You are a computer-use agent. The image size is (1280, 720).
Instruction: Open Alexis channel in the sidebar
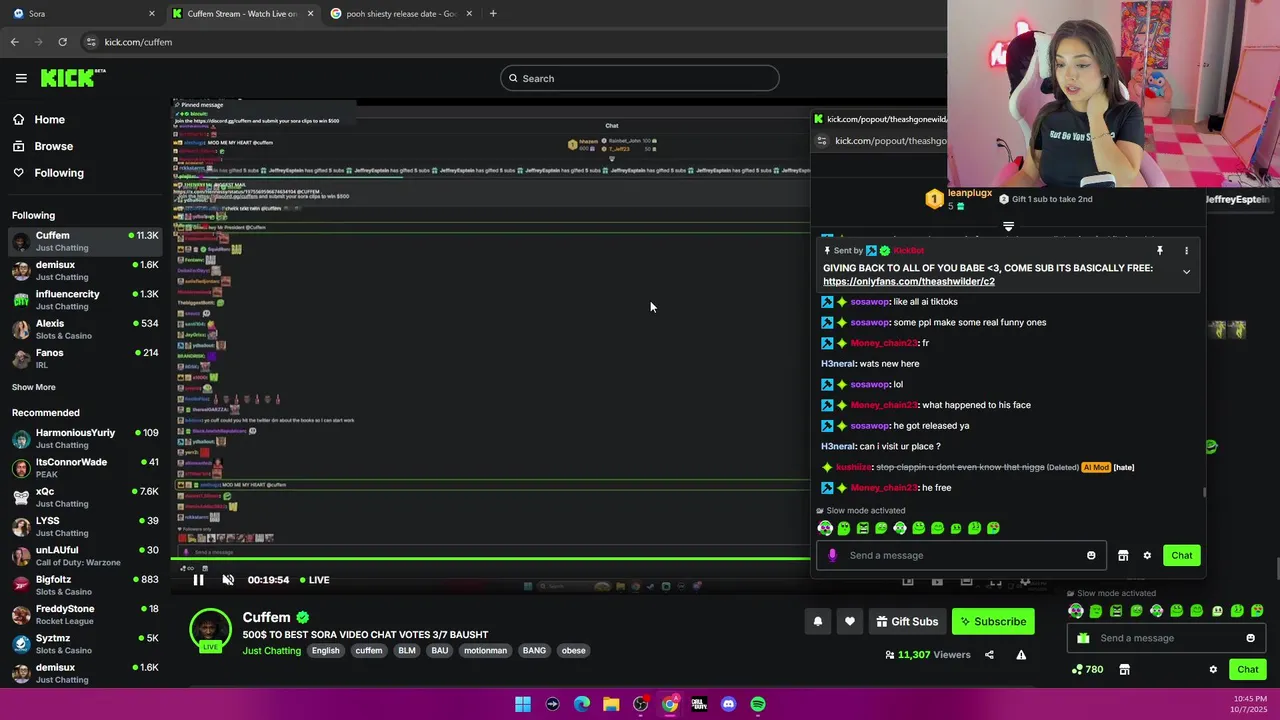[85, 329]
